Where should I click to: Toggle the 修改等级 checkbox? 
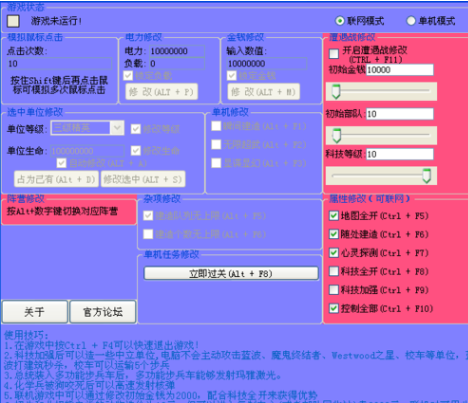pos(136,129)
